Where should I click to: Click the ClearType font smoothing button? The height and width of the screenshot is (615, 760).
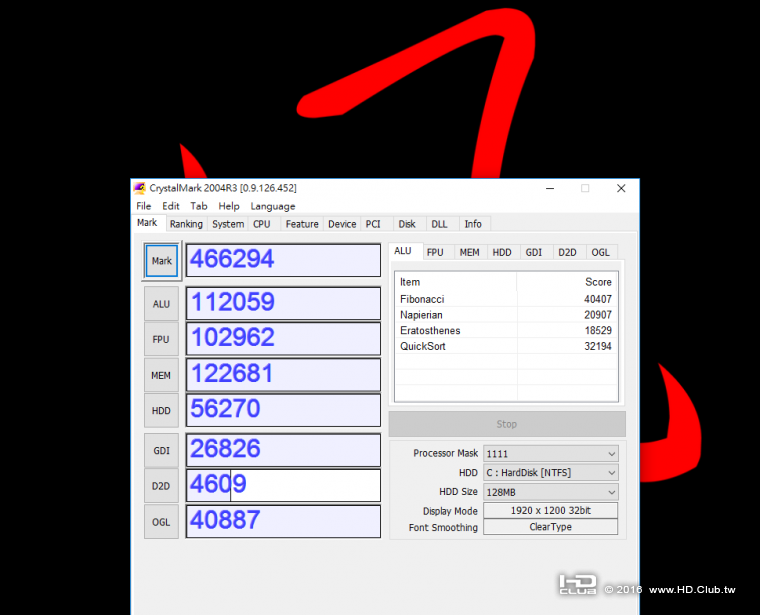click(x=551, y=527)
